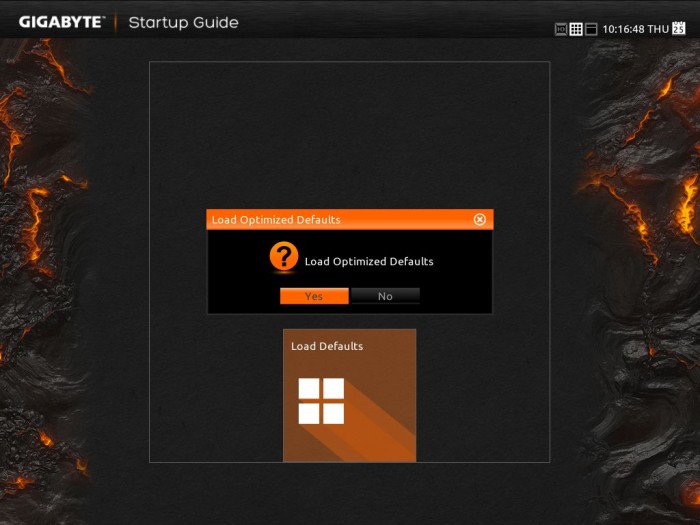Image resolution: width=700 pixels, height=525 pixels.
Task: Click the orange question mark icon
Action: (283, 256)
